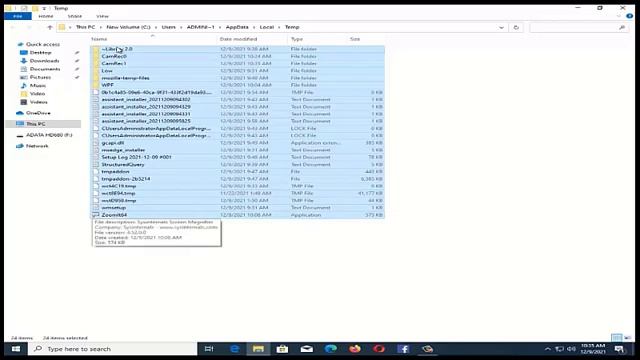Select the WPF folder icon
The image size is (640, 360).
(x=96, y=85)
